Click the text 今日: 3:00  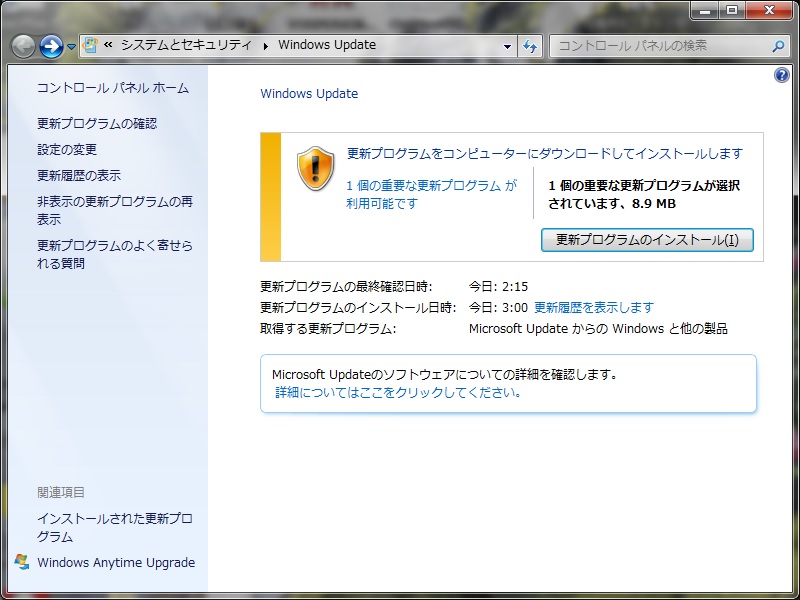click(498, 308)
